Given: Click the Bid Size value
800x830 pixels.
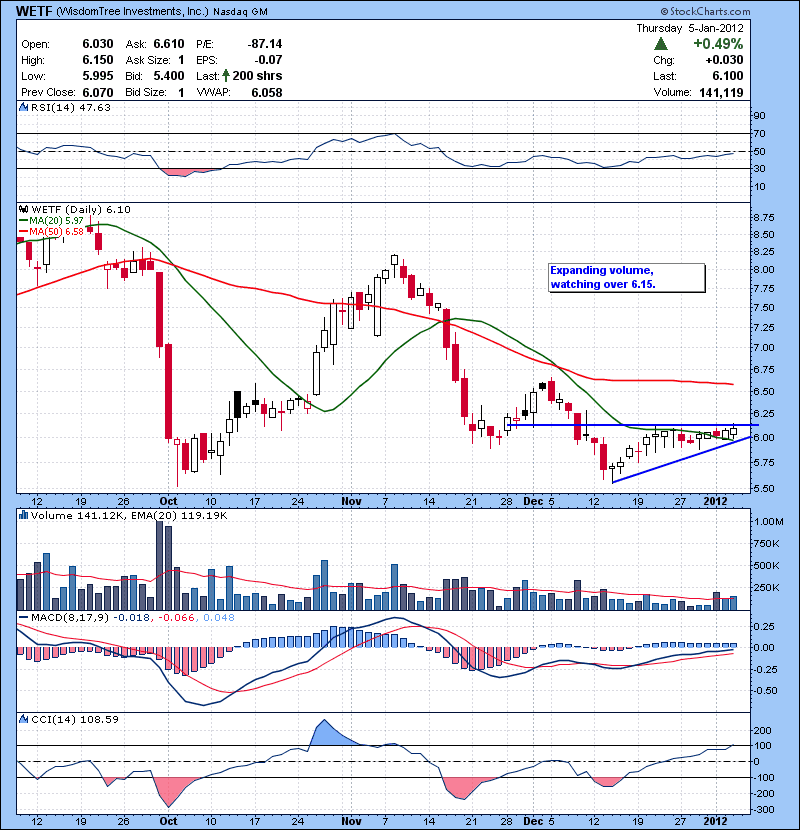Looking at the screenshot, I should coord(181,93).
